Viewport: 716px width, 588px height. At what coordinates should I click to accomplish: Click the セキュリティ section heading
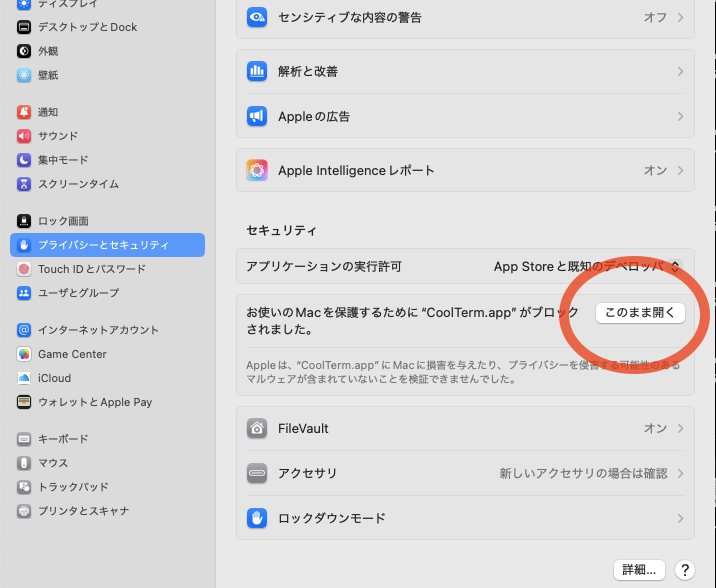pos(281,230)
